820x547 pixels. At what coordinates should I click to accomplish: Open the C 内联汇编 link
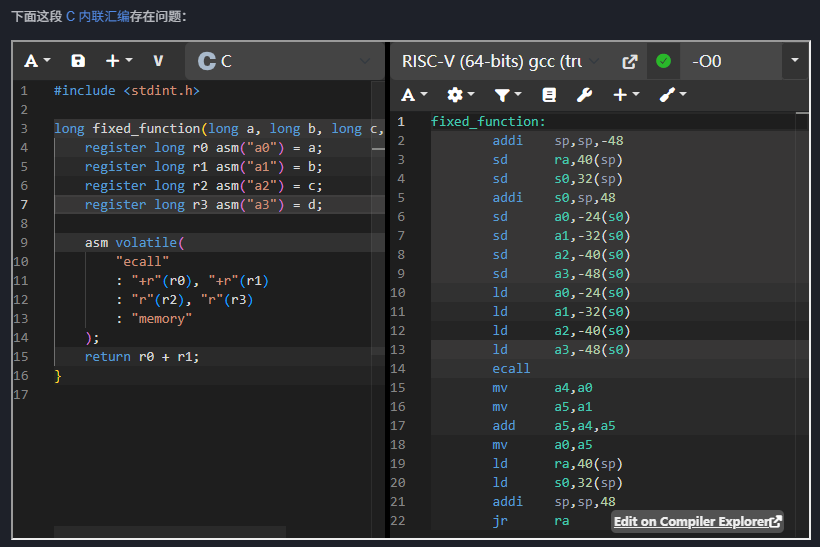(x=98, y=17)
